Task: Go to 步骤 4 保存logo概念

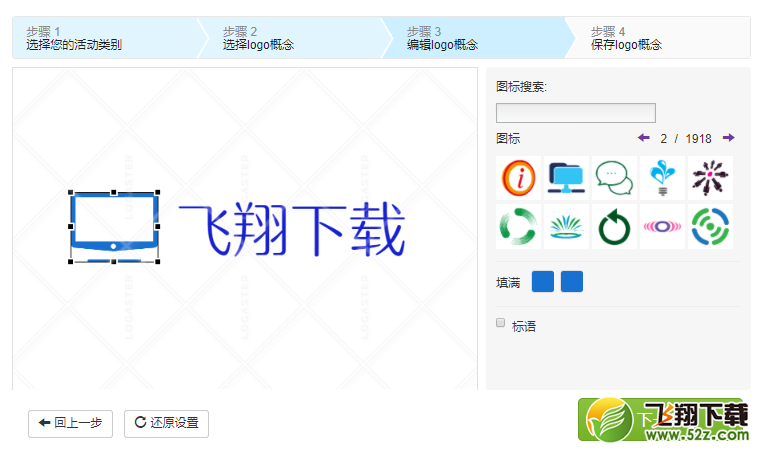Action: [x=660, y=38]
